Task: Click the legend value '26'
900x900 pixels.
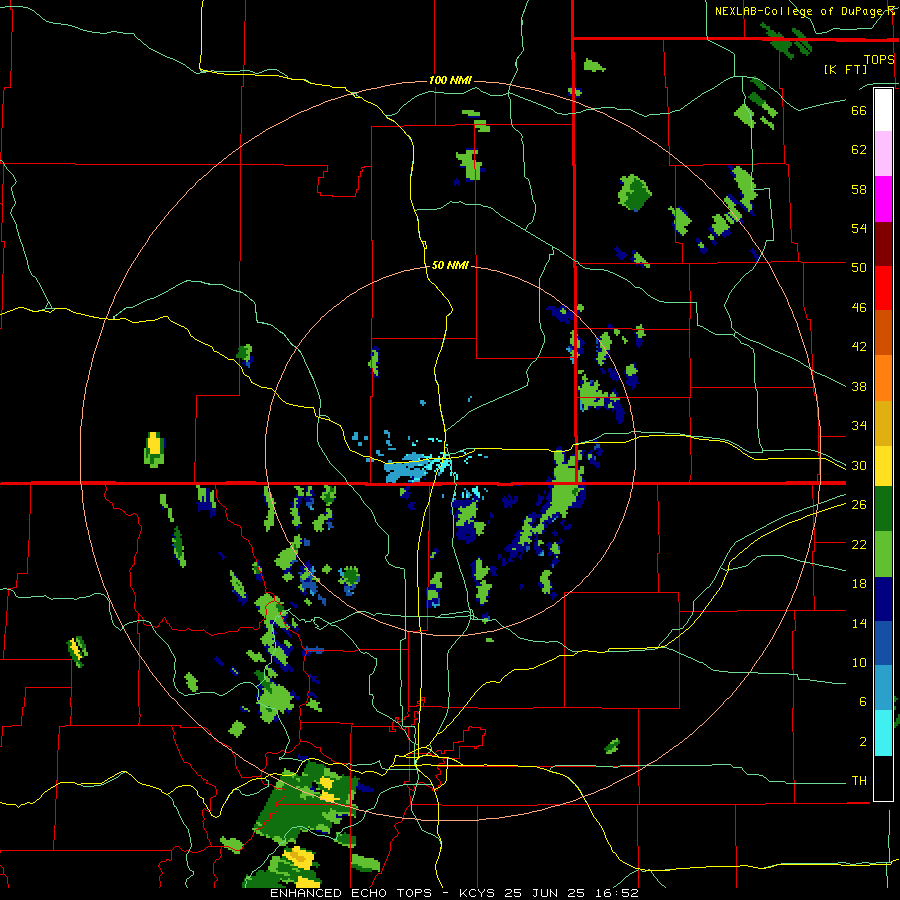Action: click(x=859, y=505)
